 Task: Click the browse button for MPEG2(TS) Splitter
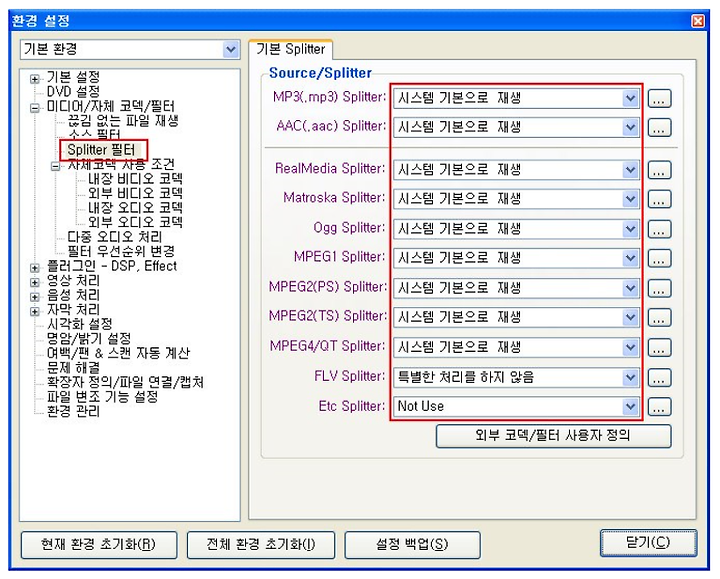(659, 317)
